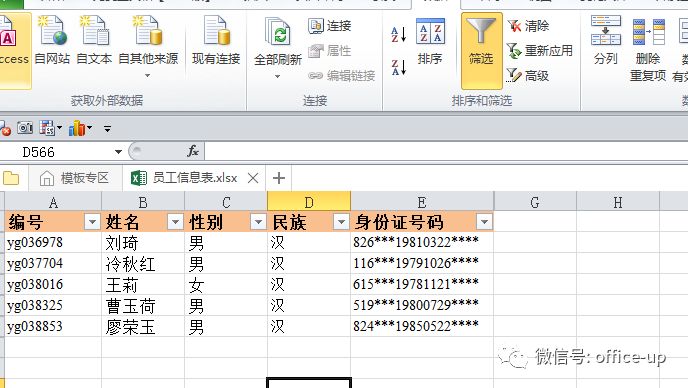Open the 排序 sort dialog

[430, 41]
